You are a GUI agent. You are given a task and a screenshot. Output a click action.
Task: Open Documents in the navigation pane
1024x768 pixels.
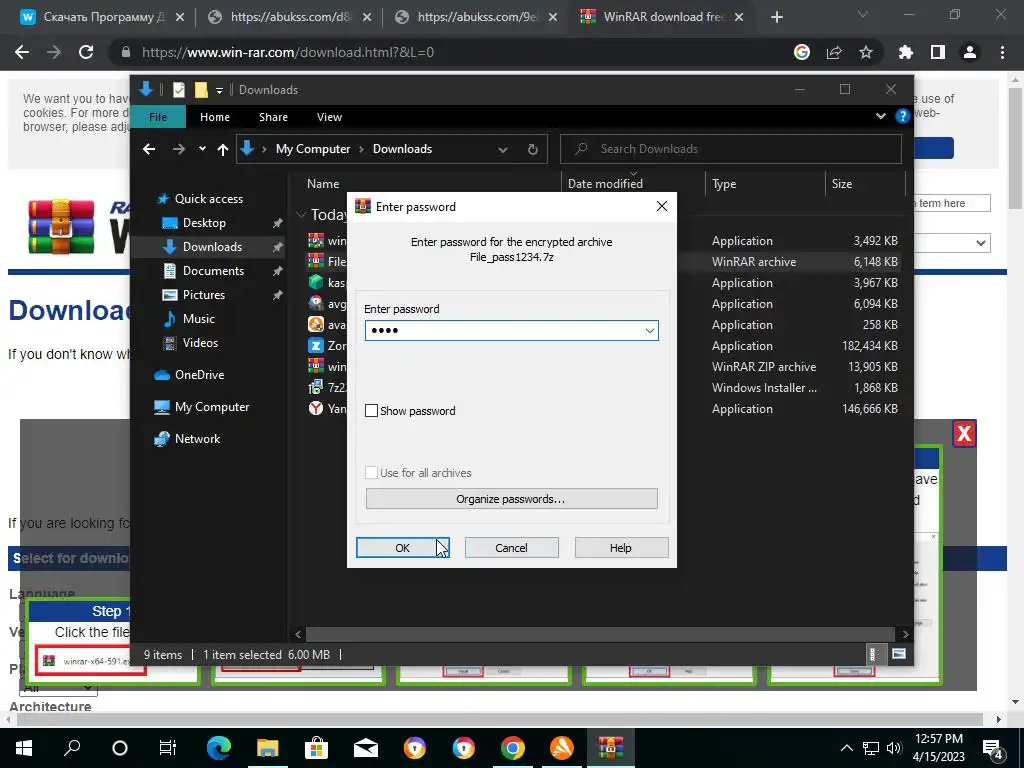coord(213,271)
